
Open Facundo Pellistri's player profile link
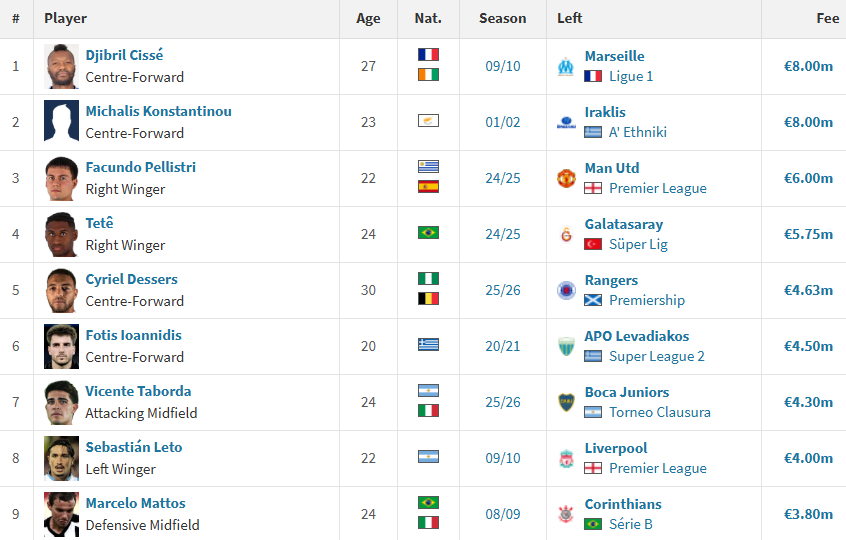(141, 168)
